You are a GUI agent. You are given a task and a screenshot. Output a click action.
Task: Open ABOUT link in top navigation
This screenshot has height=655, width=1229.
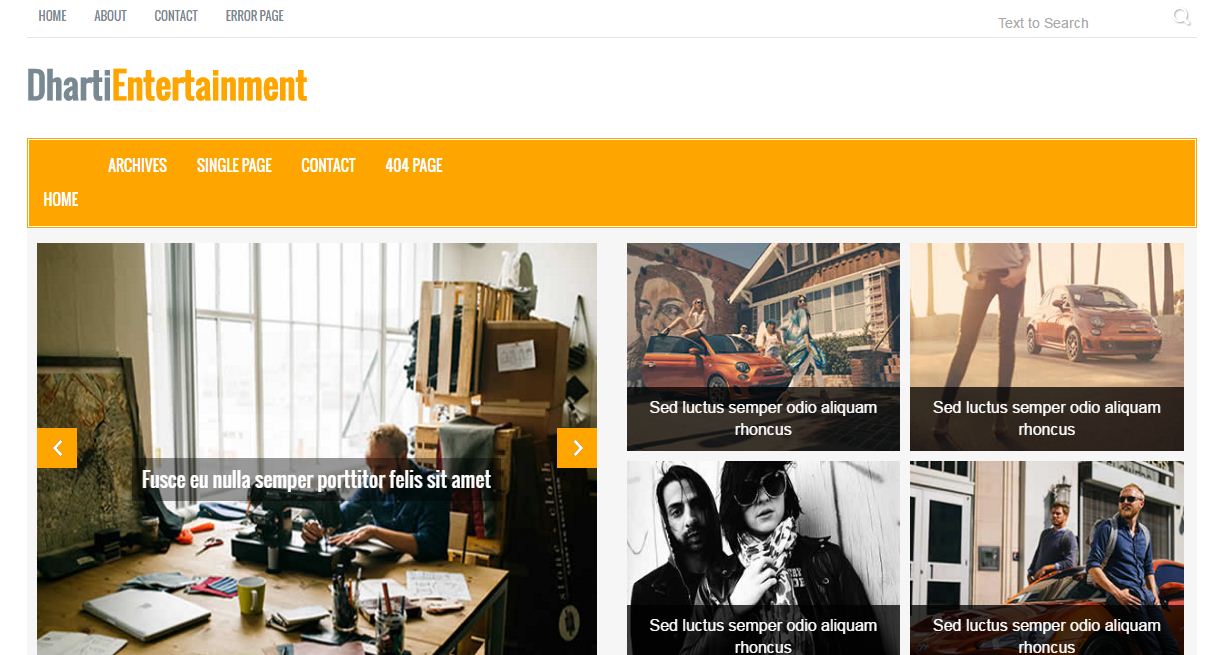pos(110,16)
